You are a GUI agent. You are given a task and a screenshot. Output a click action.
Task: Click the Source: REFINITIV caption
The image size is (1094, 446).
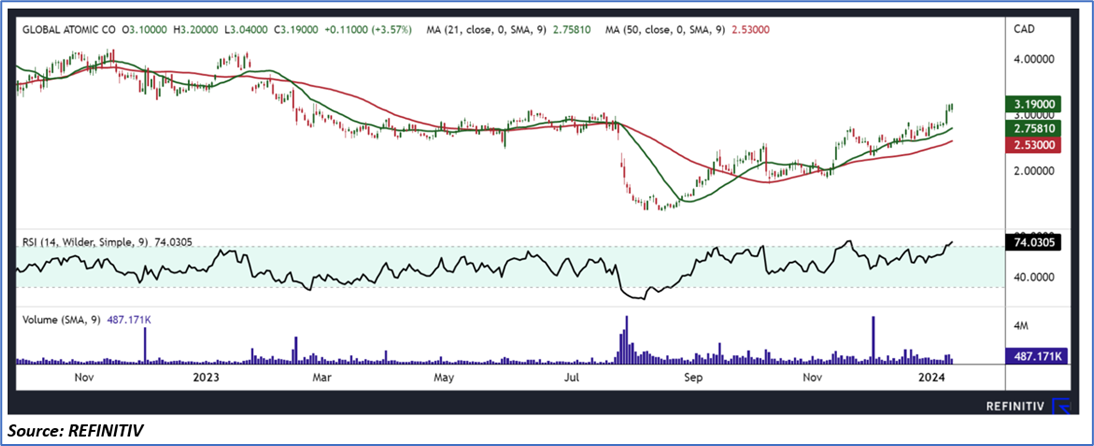pyautogui.click(x=75, y=432)
